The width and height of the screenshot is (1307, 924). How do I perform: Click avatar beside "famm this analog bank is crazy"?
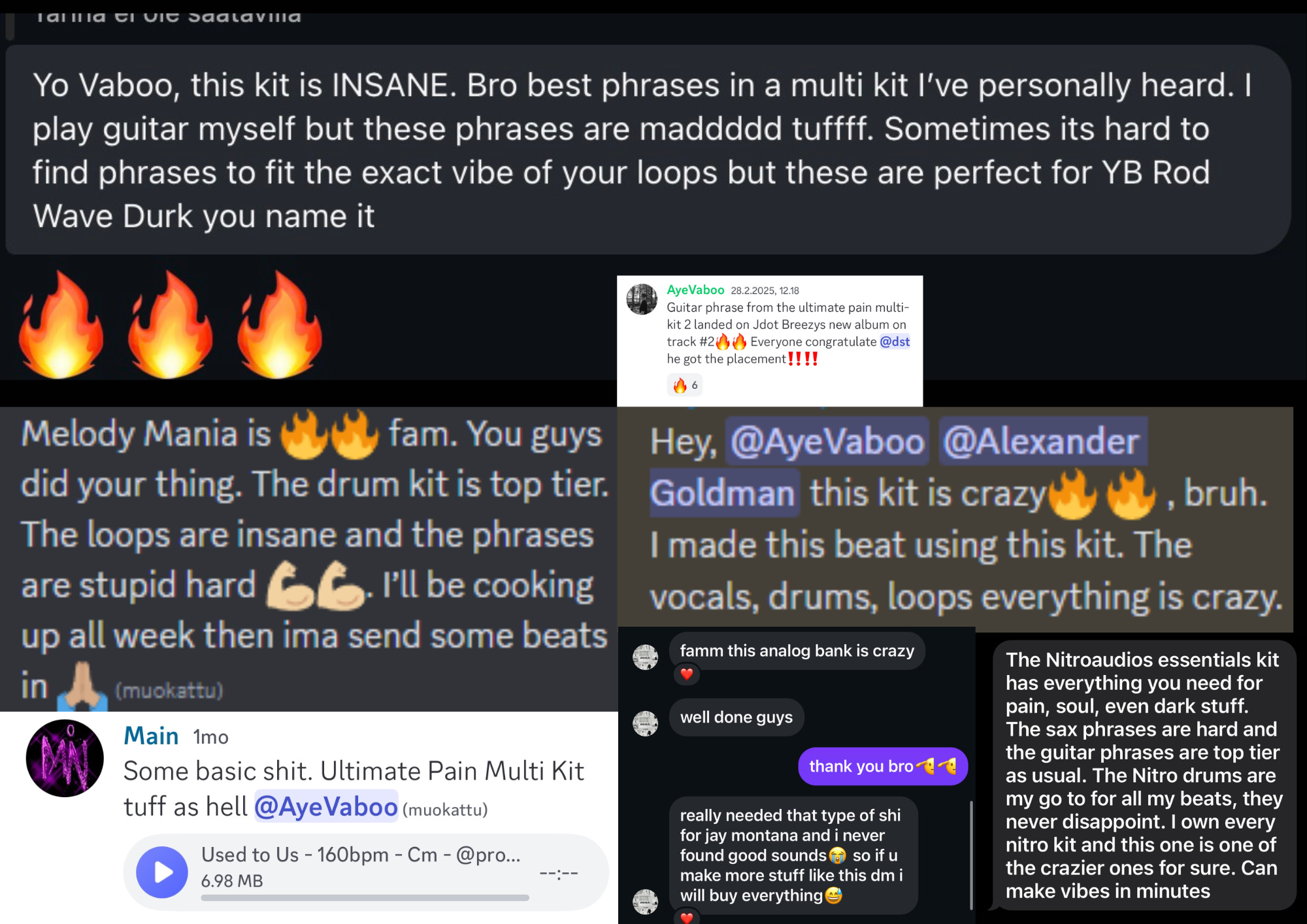click(645, 657)
